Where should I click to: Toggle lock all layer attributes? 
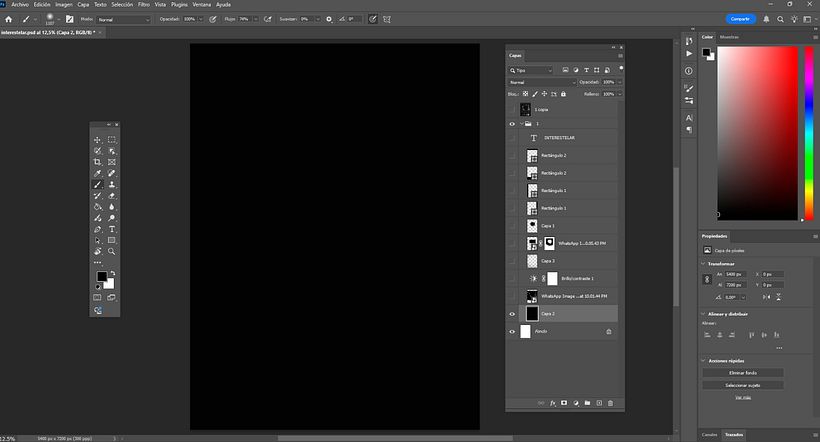click(563, 94)
